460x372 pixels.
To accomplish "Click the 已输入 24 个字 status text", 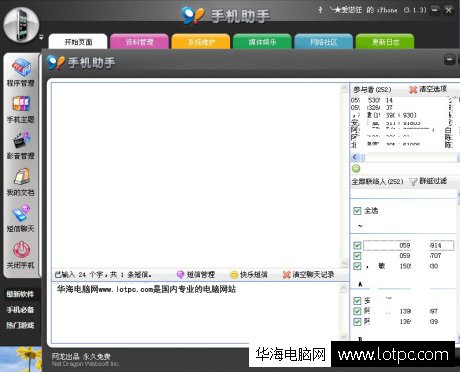I will click(103, 275).
